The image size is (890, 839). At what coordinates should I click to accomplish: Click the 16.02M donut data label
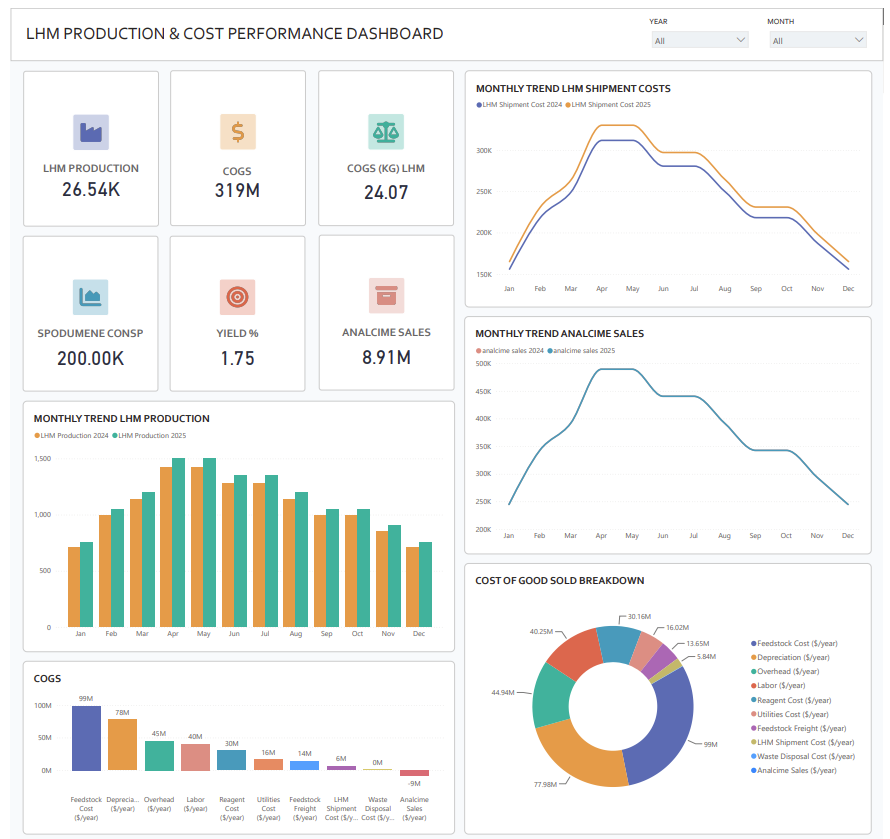pos(678,628)
